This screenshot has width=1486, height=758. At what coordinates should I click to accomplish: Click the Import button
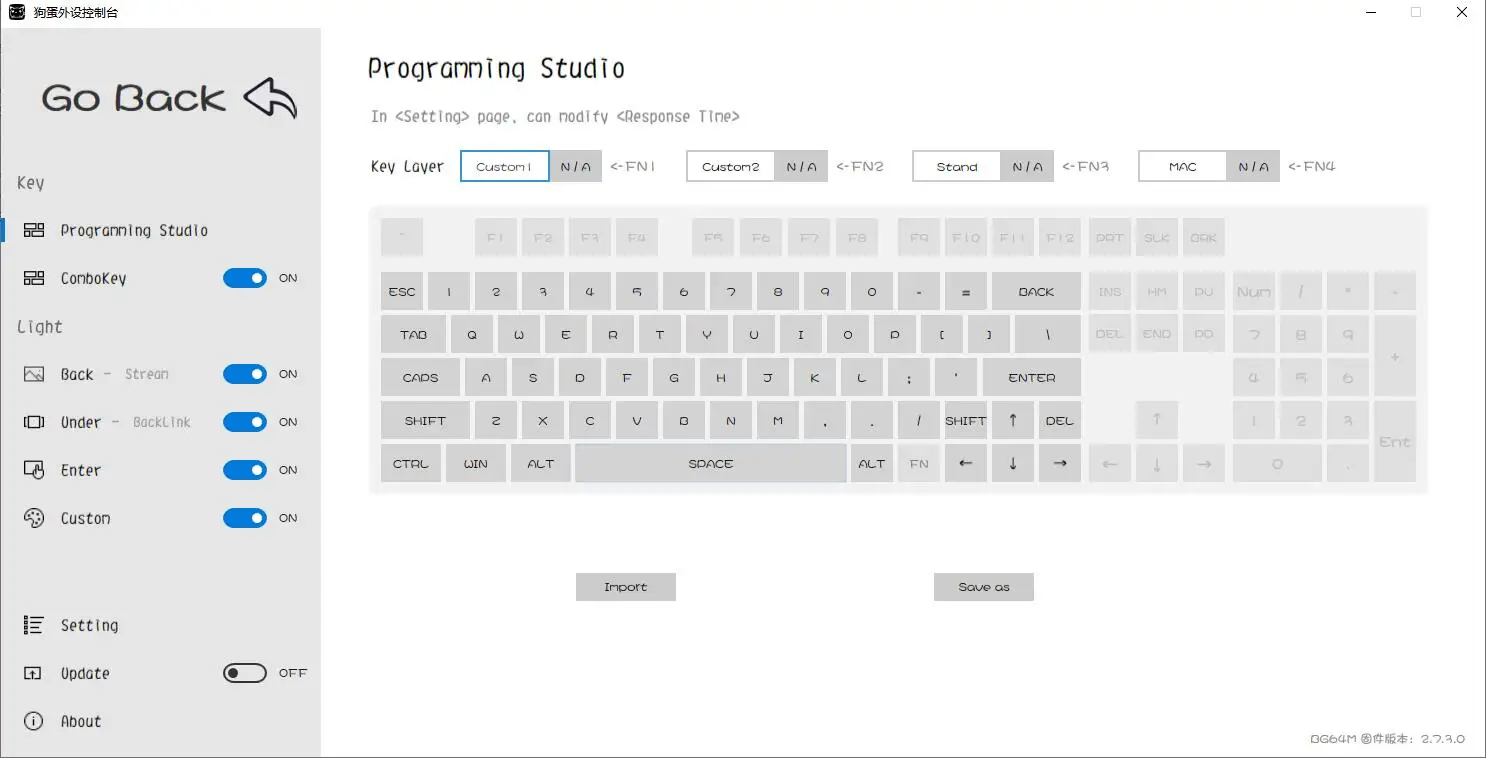pos(626,587)
